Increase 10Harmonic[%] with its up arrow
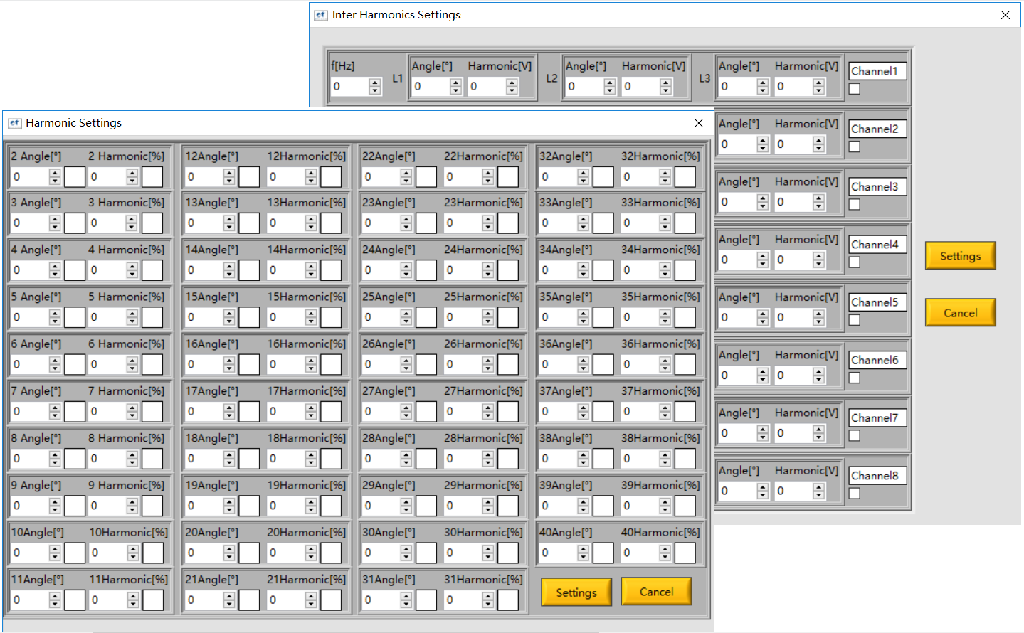This screenshot has width=1024, height=633. coord(133,549)
